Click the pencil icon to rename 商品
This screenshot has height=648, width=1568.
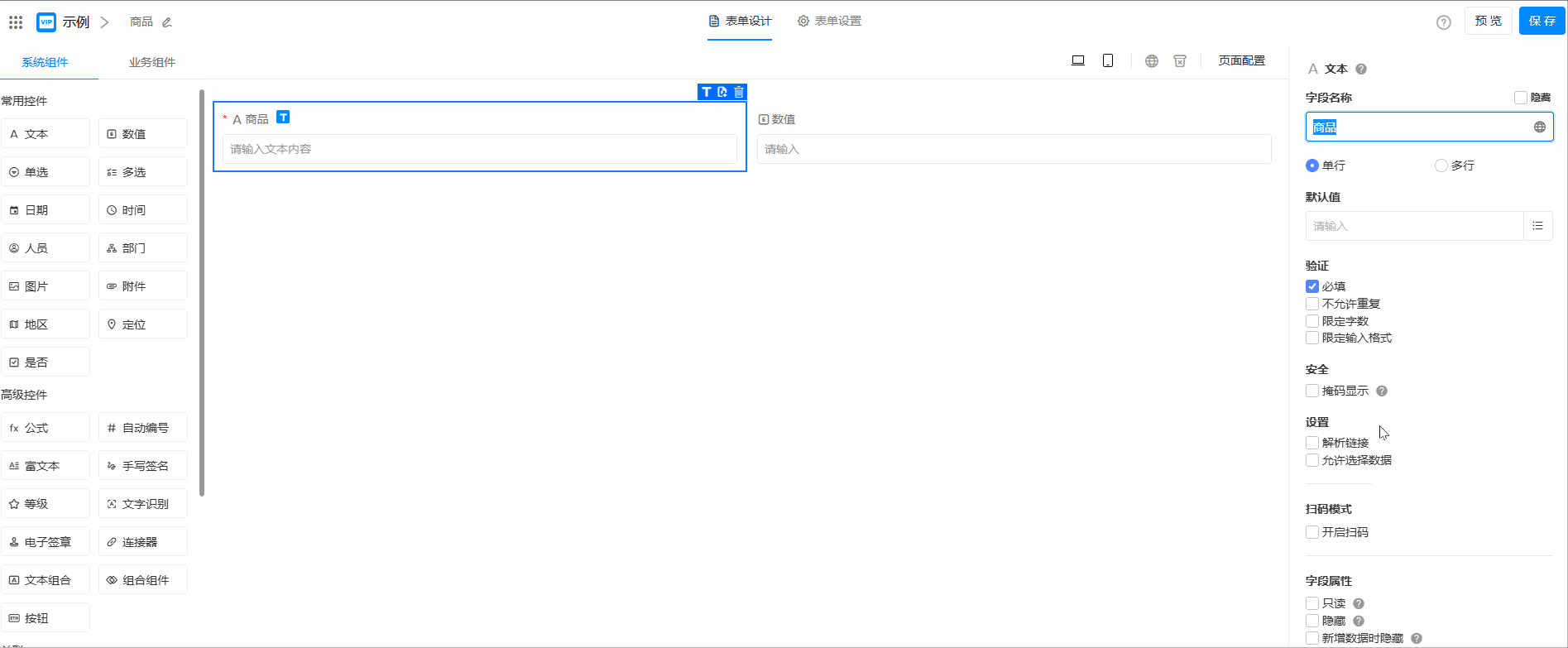pos(167,22)
